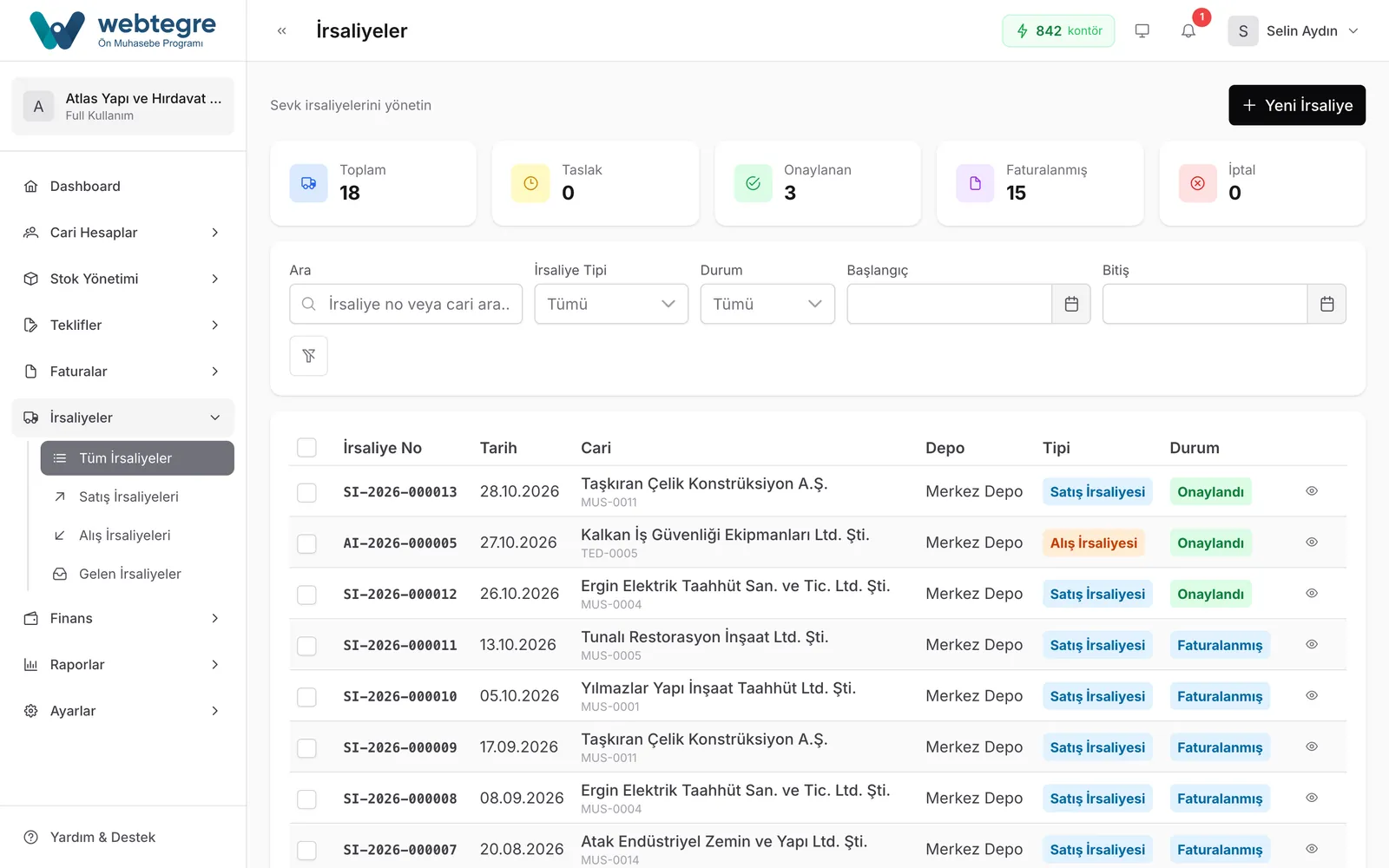The height and width of the screenshot is (868, 1389).
Task: Click the 842 kontör credit badge
Action: tap(1058, 30)
